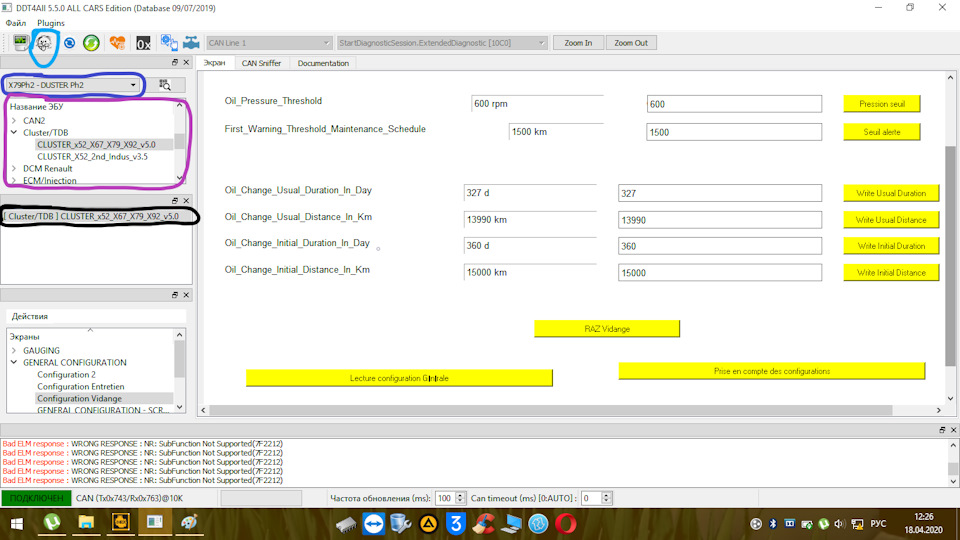This screenshot has width=960, height=540.
Task: Click the Oil_Pressure_Threshold input showing 600
Action: [x=734, y=104]
